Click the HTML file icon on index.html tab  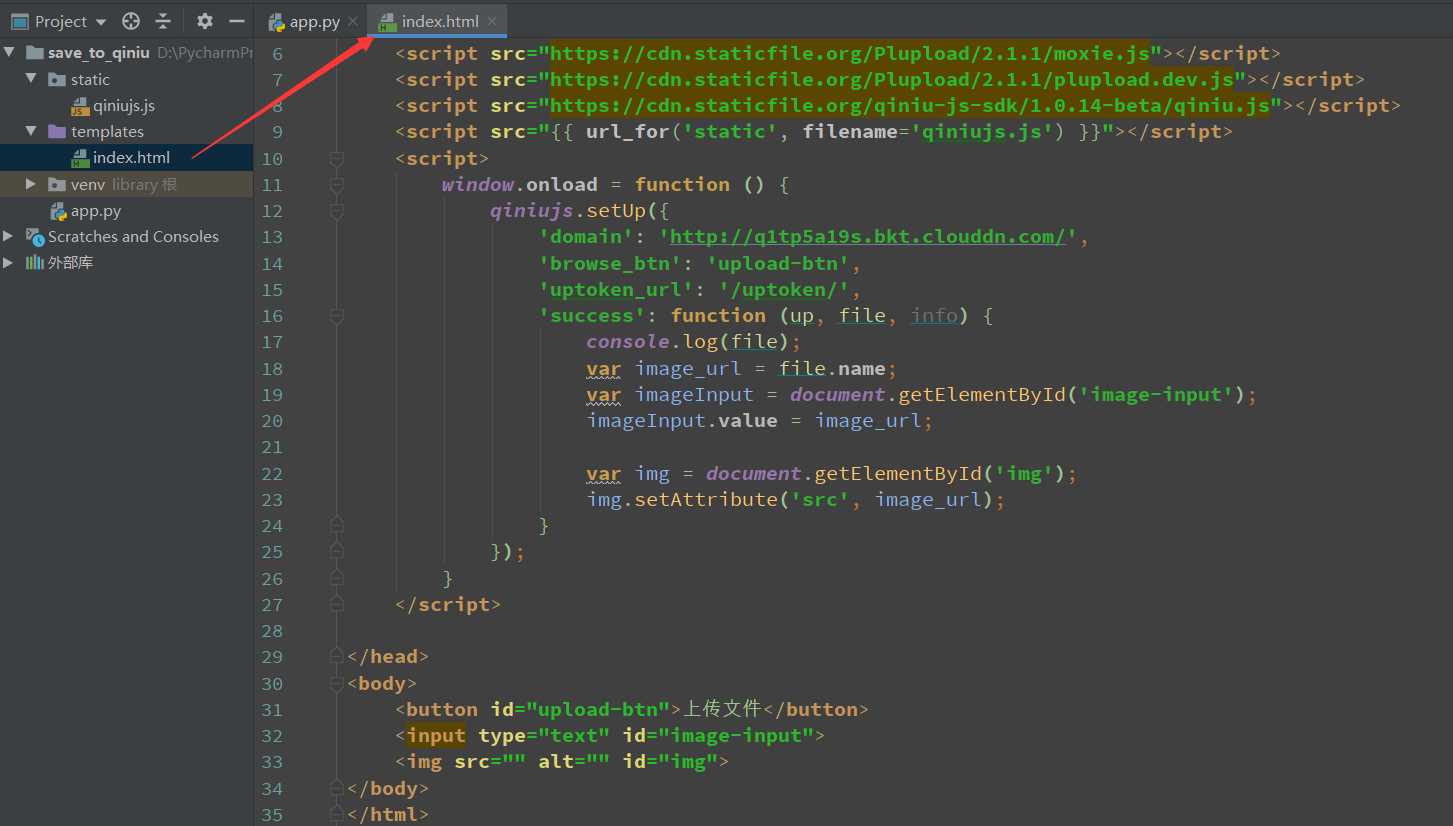click(x=388, y=22)
